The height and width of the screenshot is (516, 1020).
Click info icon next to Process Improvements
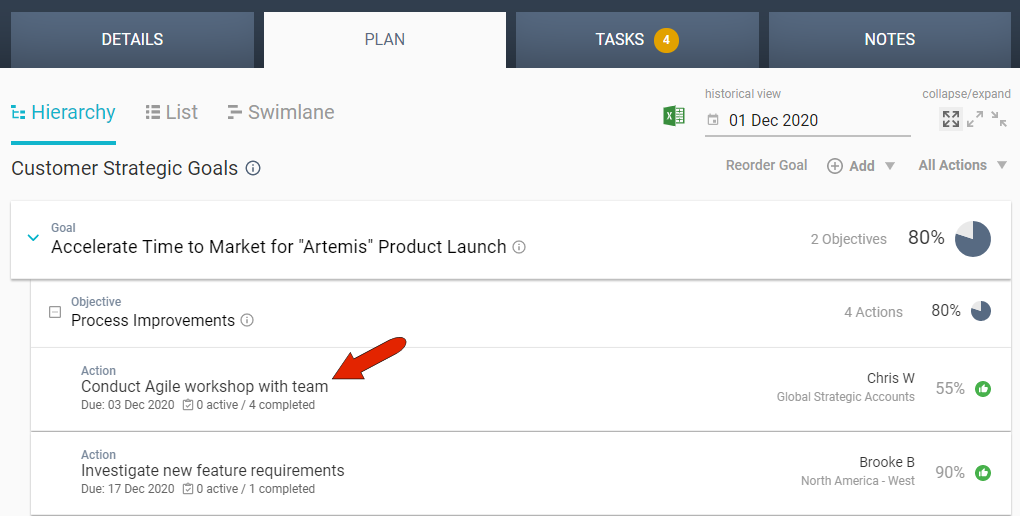[247, 321]
